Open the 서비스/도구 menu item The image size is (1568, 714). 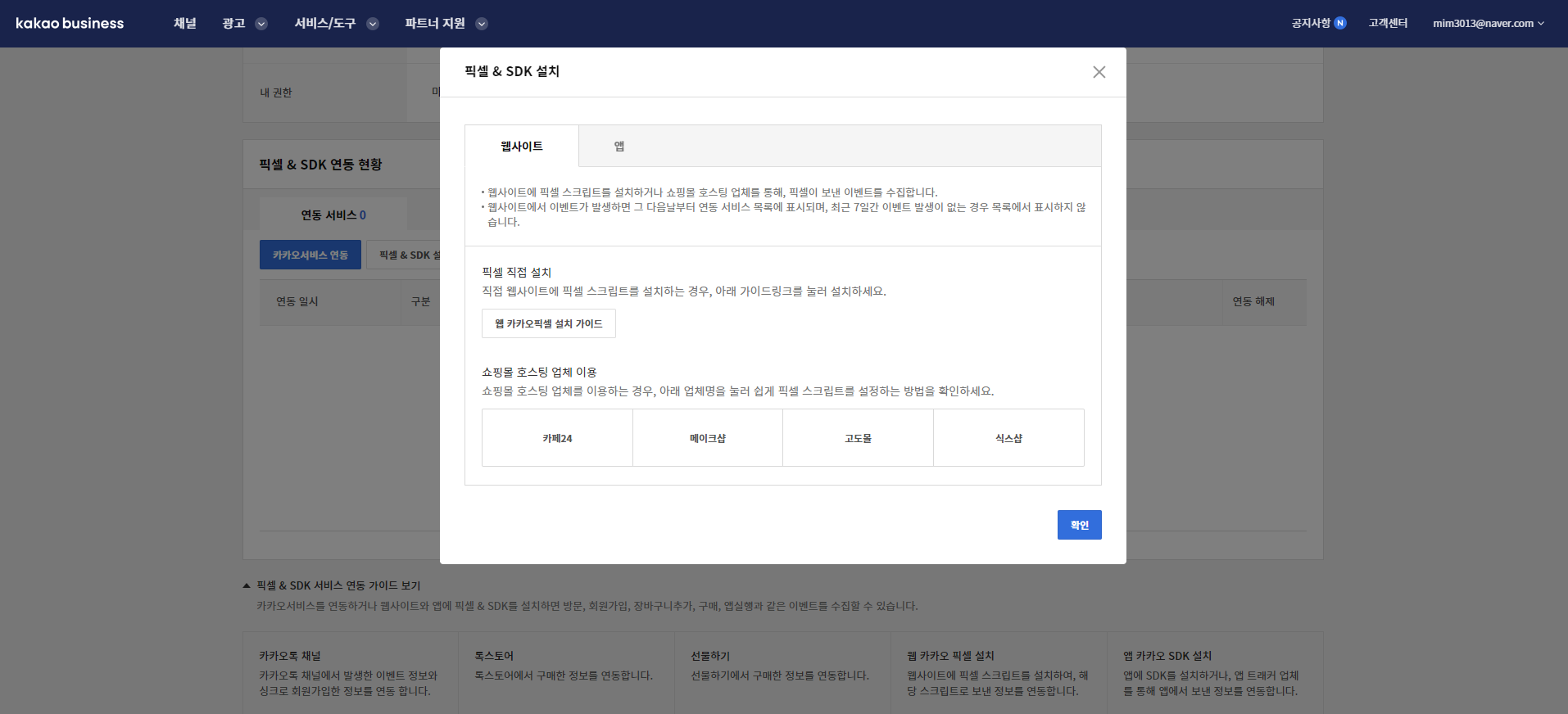coord(325,23)
